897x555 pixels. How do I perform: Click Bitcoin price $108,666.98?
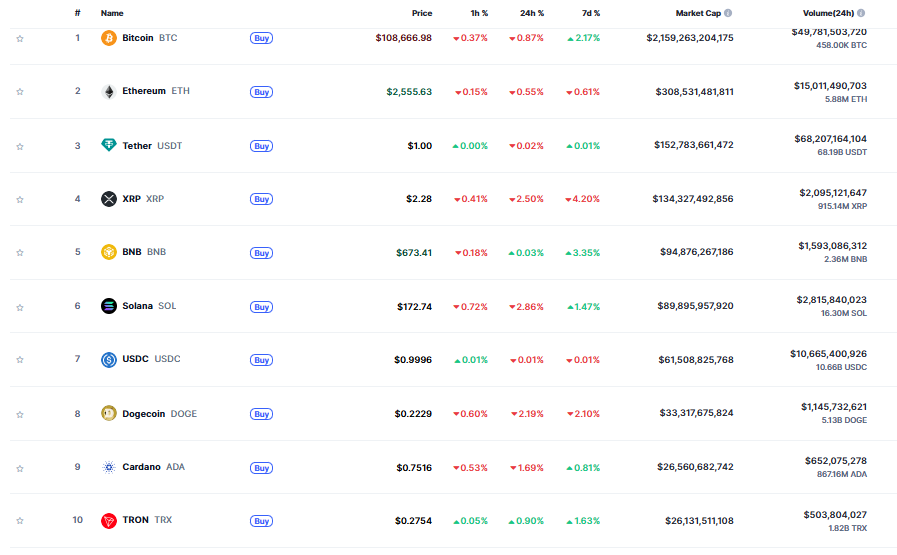404,38
